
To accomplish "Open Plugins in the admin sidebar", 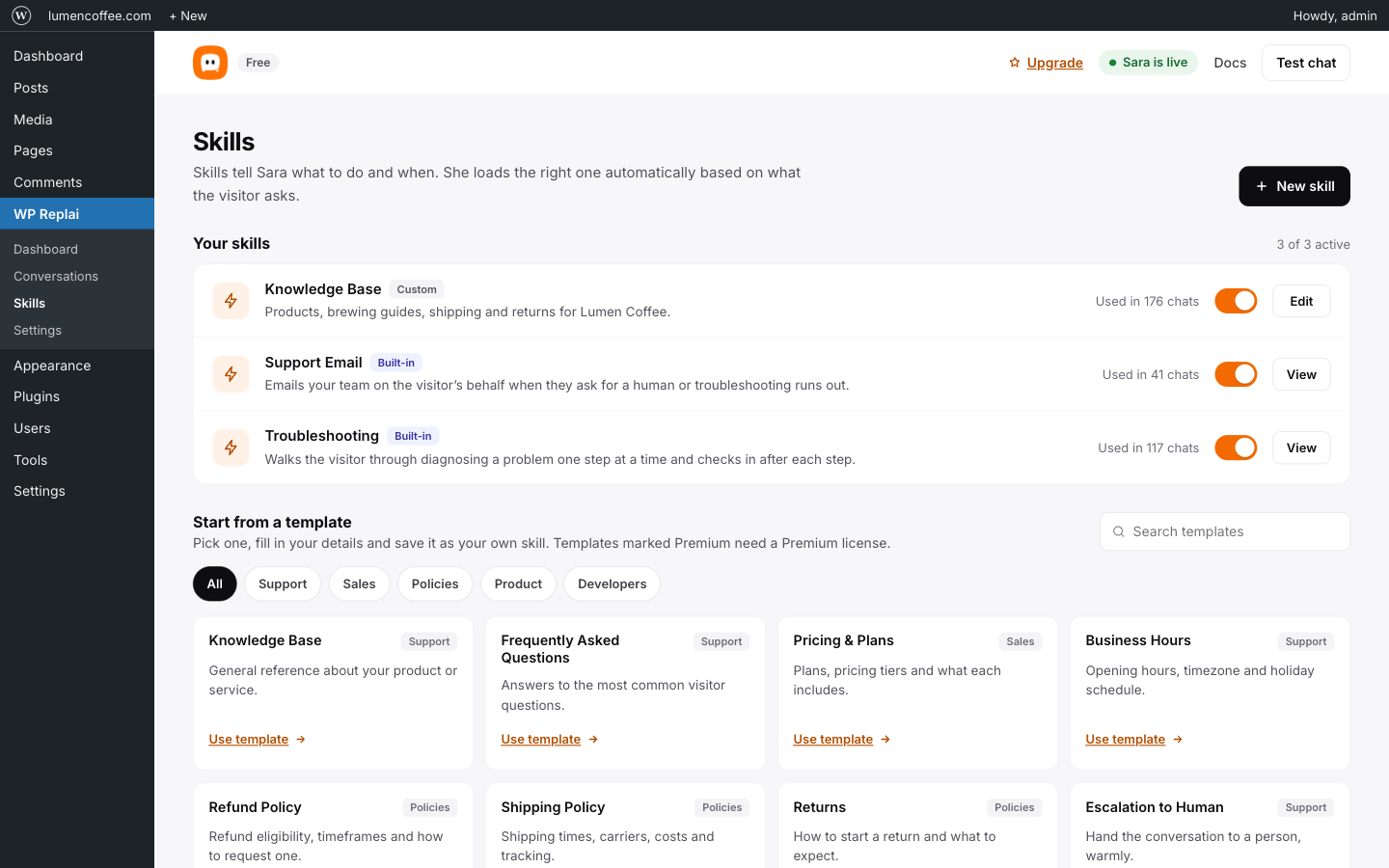I will tap(77, 396).
